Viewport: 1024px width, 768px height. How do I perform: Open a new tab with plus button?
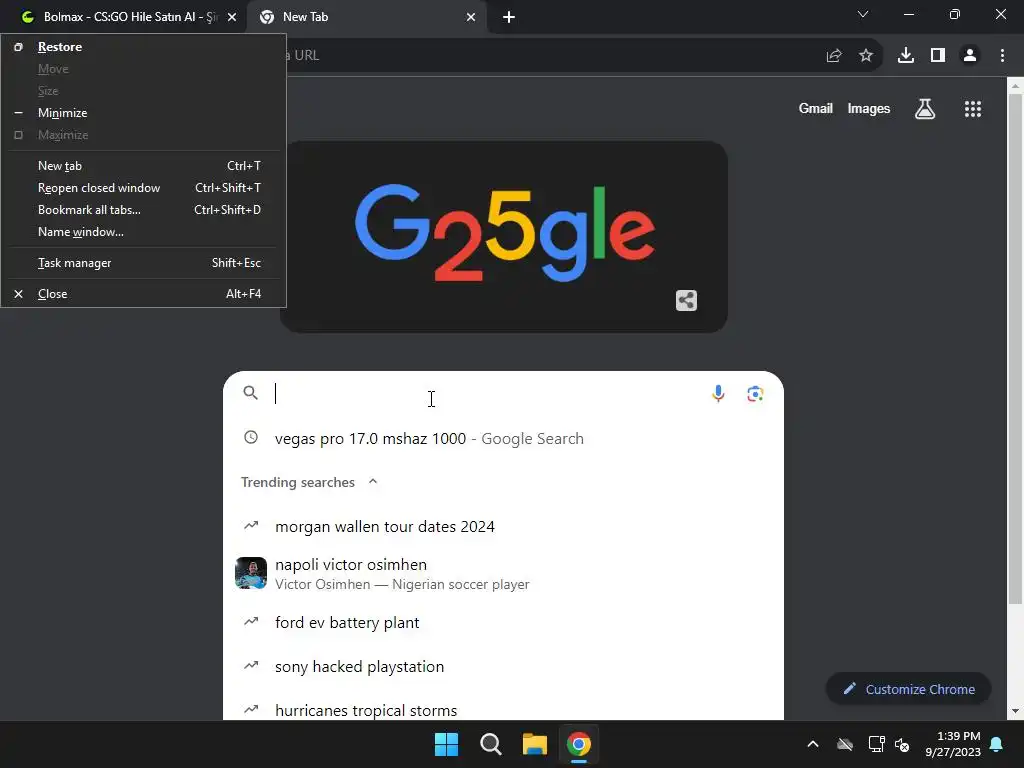[509, 17]
